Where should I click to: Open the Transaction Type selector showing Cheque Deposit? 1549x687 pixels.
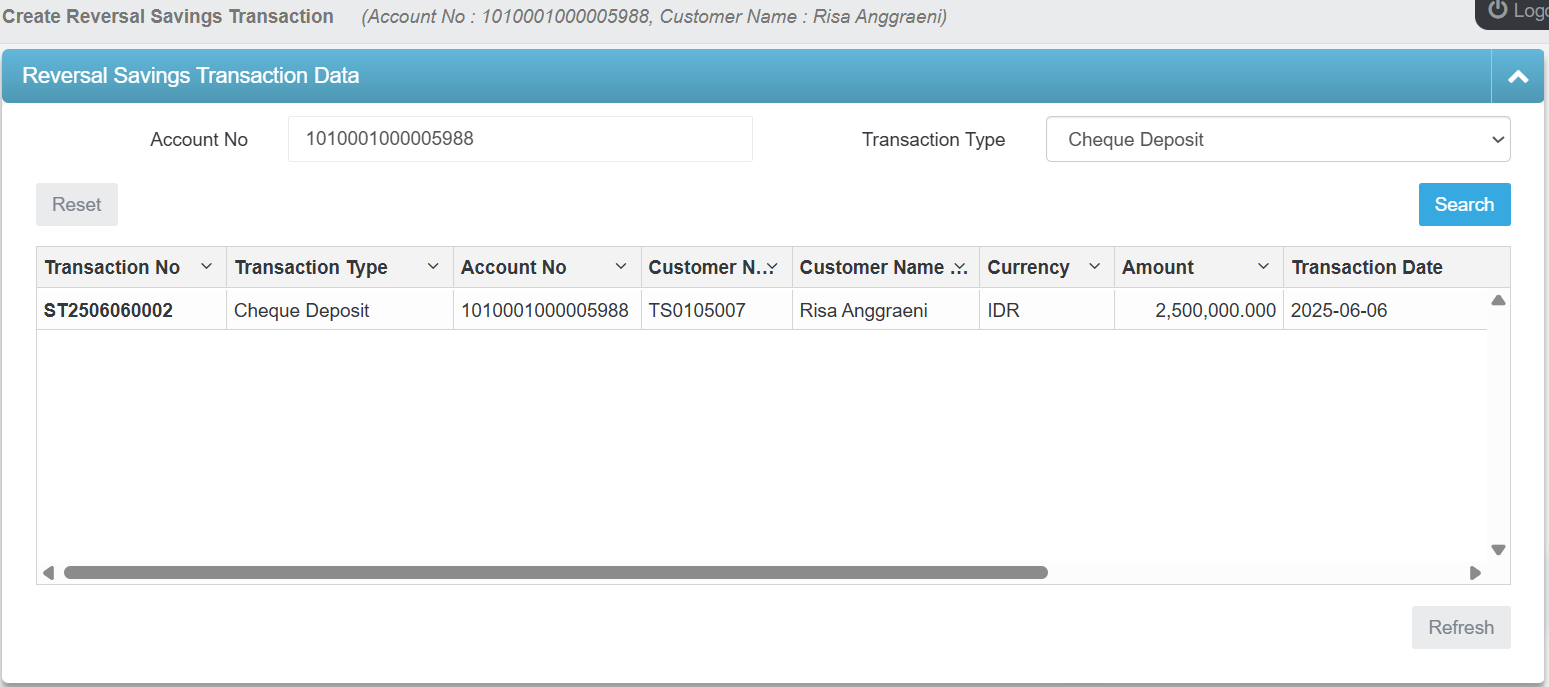(x=1278, y=139)
